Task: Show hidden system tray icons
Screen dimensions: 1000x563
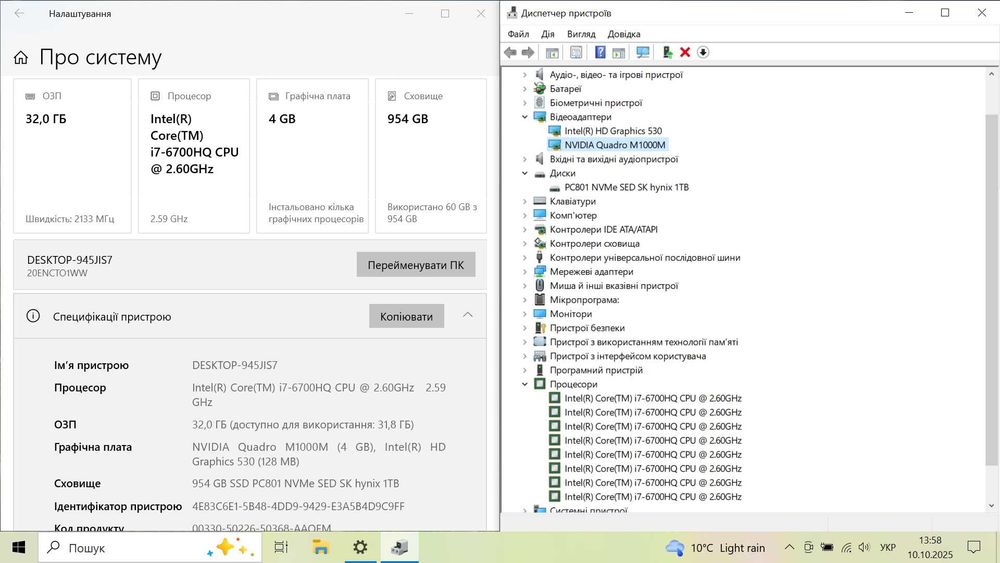Action: point(790,548)
